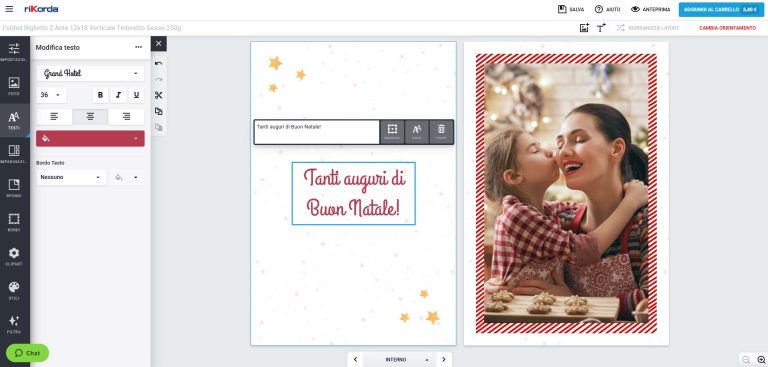Open the red text color picker
Image resolution: width=768 pixels, height=367 pixels.
[90, 138]
